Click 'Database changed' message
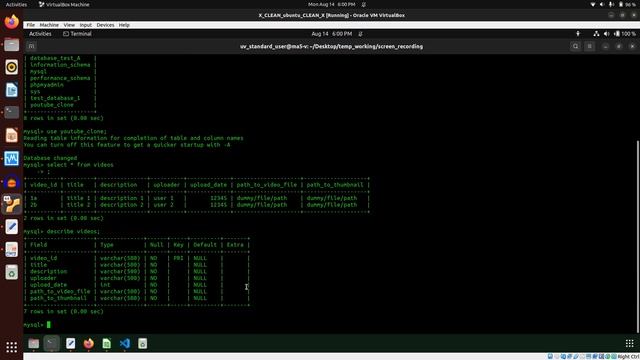Viewport: 640px width, 360px height. click(x=50, y=158)
